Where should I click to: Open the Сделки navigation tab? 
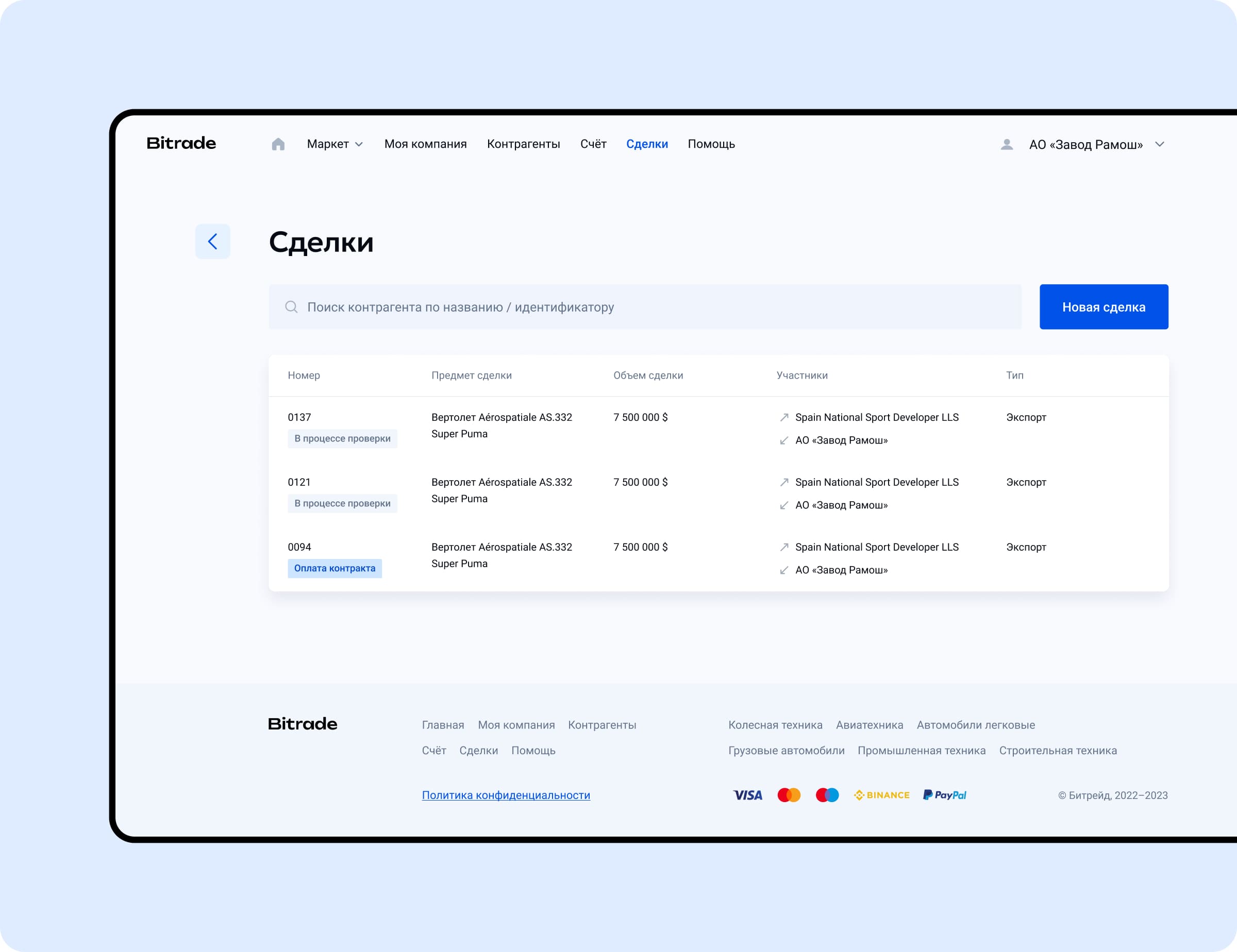pyautogui.click(x=647, y=144)
